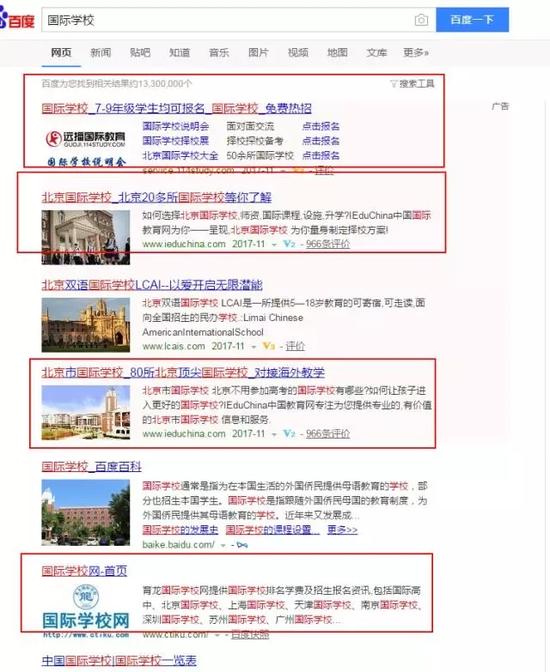Click the 国际学校网 logo thumbnail

(86, 611)
